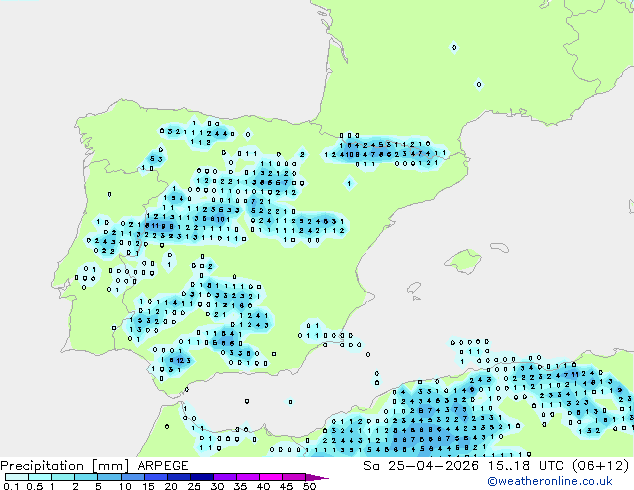The width and height of the screenshot is (634, 490).
Task: Click the "Sa" weekday abbreviation
Action: 371,466
